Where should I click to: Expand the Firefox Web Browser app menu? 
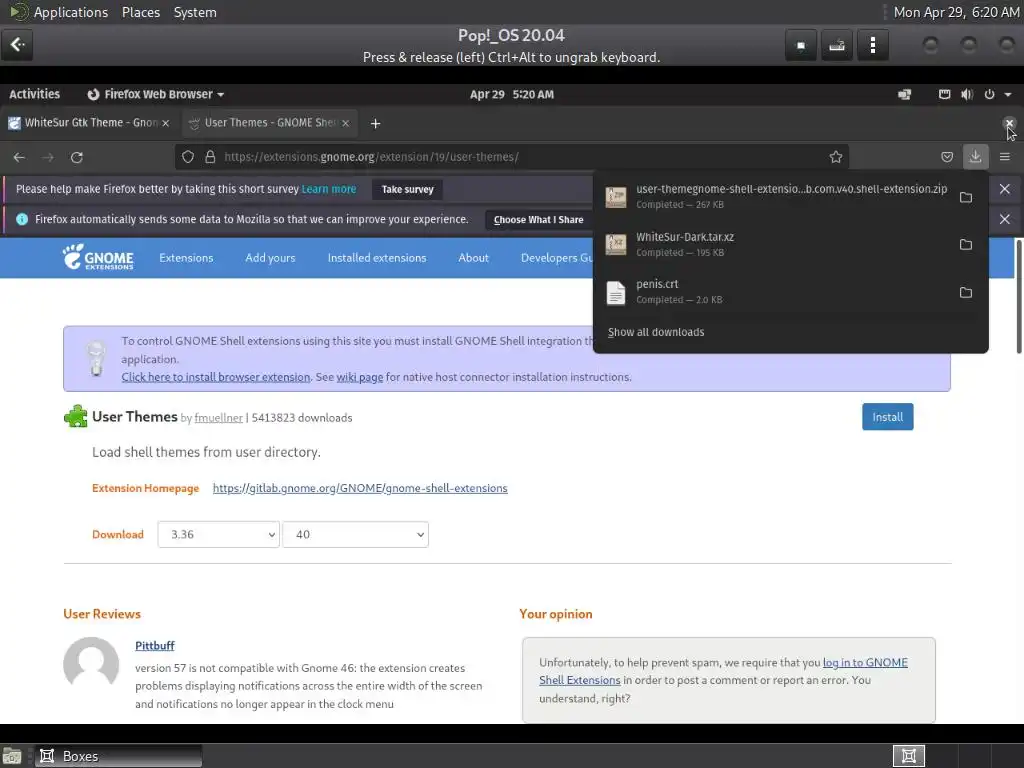click(155, 95)
